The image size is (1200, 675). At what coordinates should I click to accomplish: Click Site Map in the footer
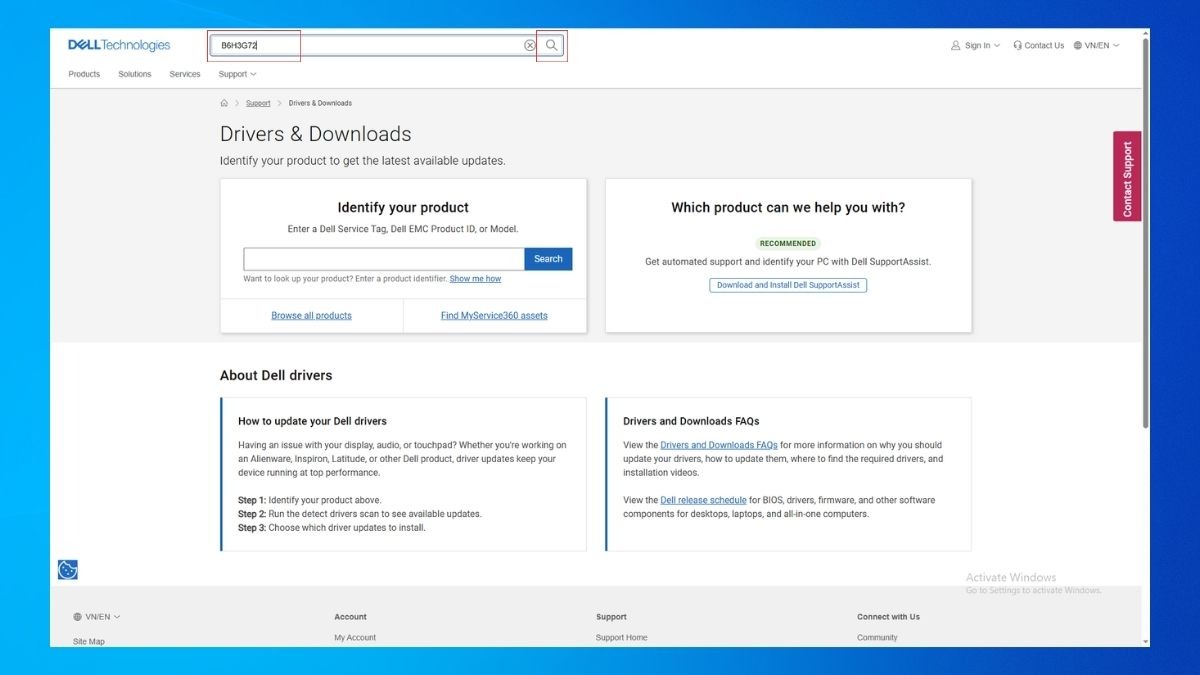[89, 641]
